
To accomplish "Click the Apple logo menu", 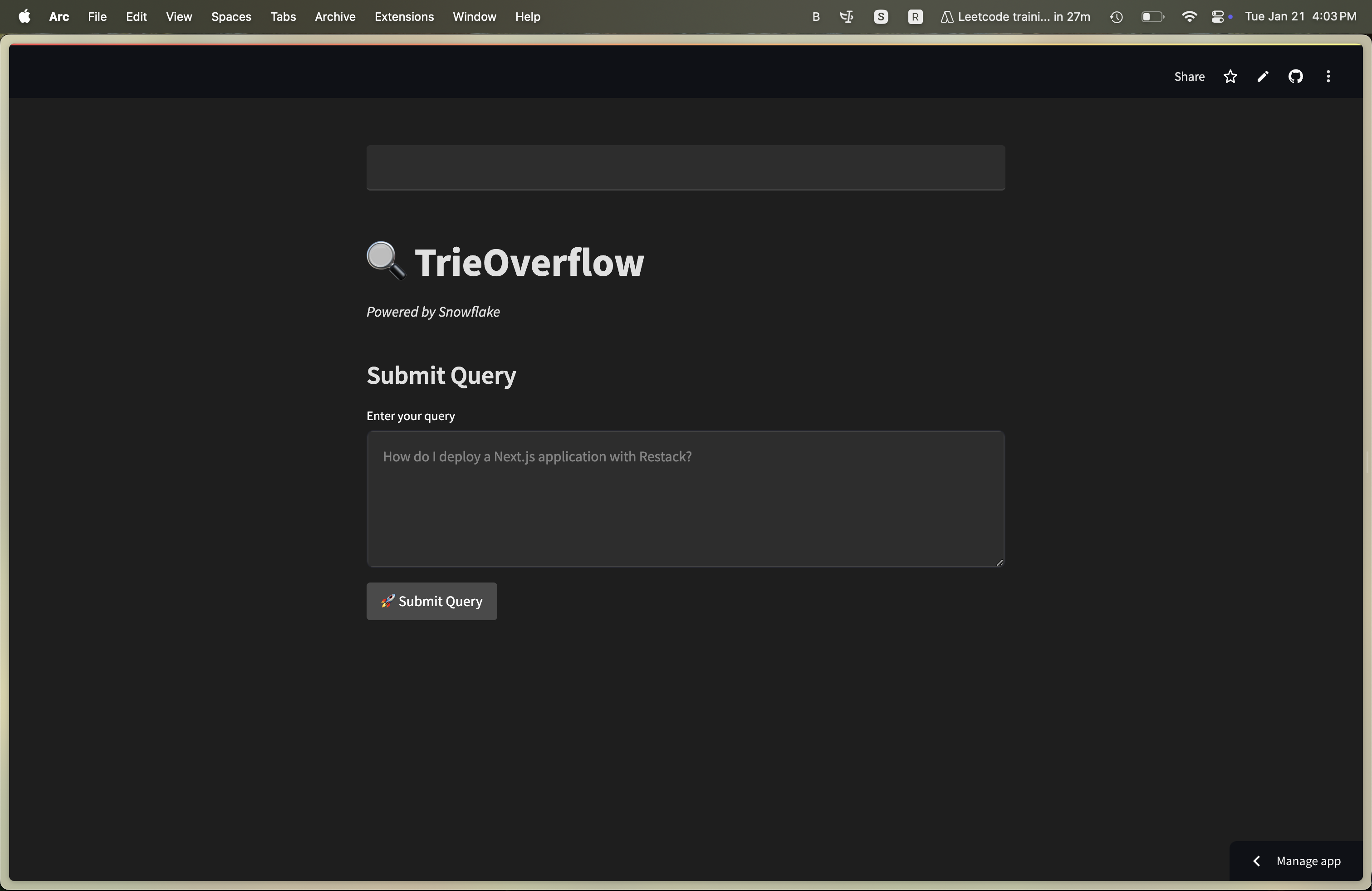I will click(24, 17).
